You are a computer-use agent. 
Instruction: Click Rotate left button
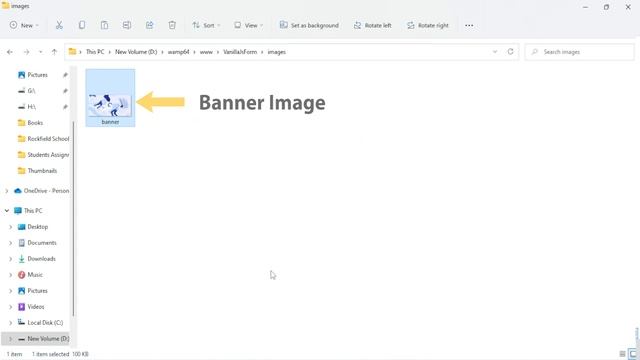pyautogui.click(x=373, y=25)
